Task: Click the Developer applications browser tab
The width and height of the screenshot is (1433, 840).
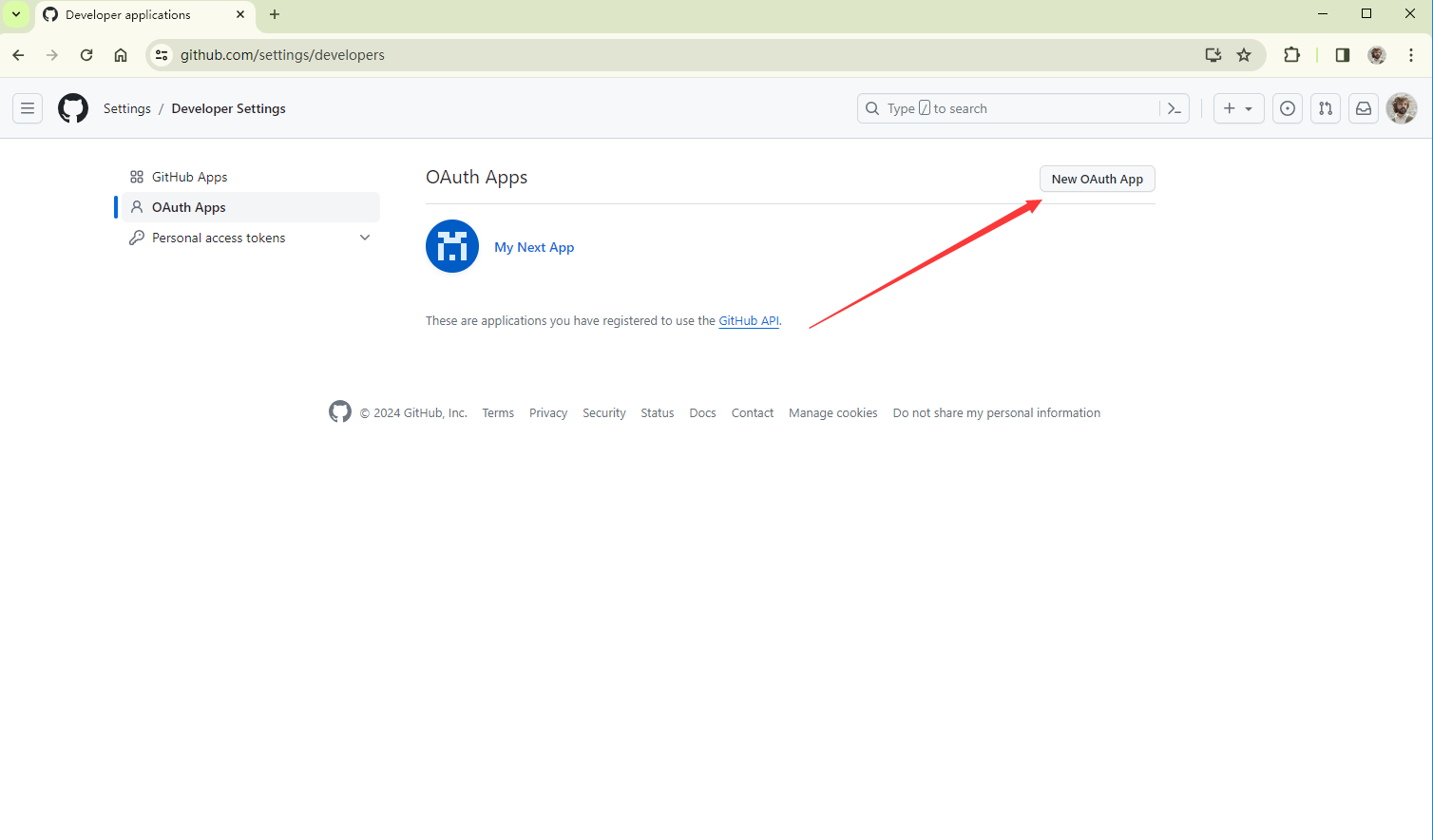Action: 145,15
